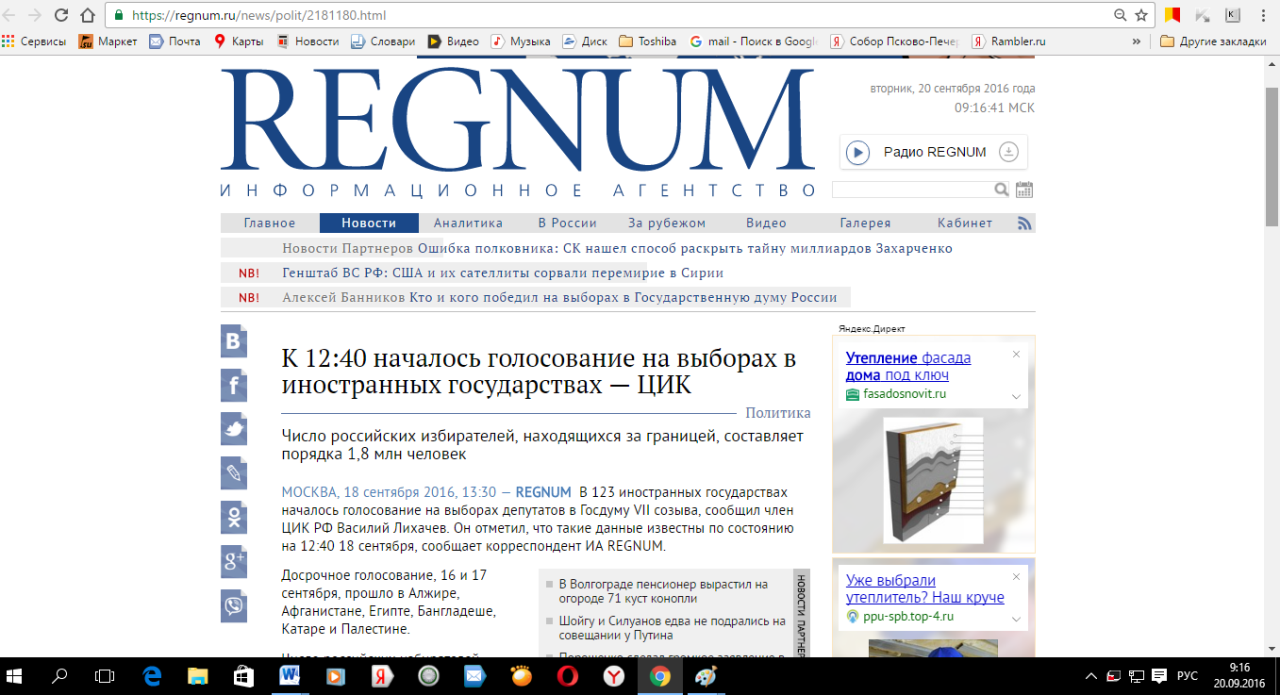Share the article on LiveJournal
Viewport: 1280px width, 695px height.
pyautogui.click(x=234, y=473)
